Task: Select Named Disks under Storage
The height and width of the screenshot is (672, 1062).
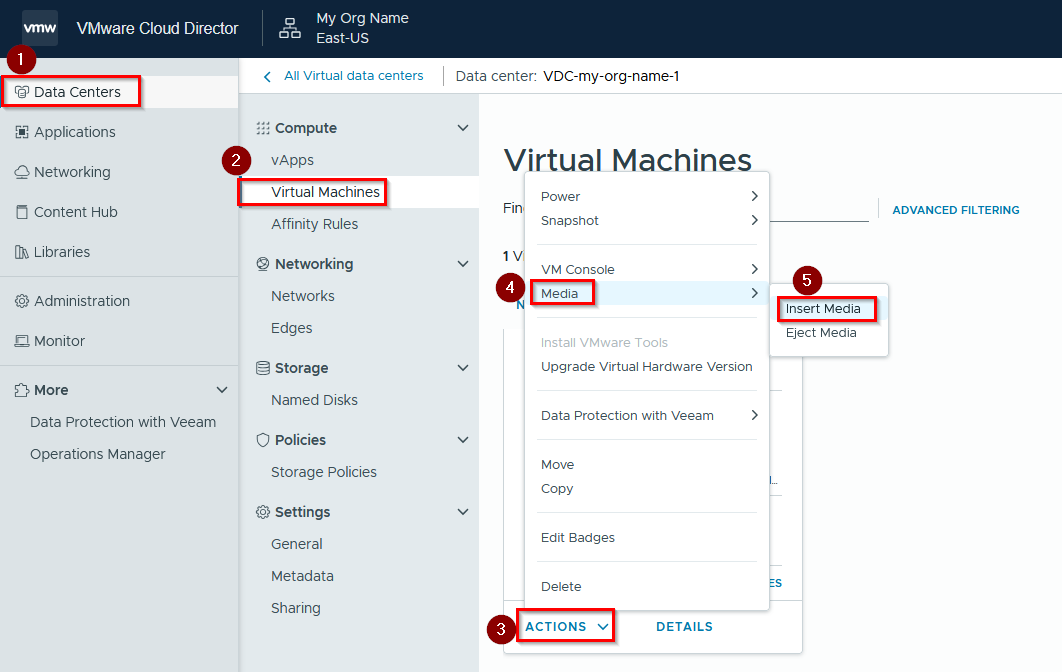Action: click(x=314, y=400)
